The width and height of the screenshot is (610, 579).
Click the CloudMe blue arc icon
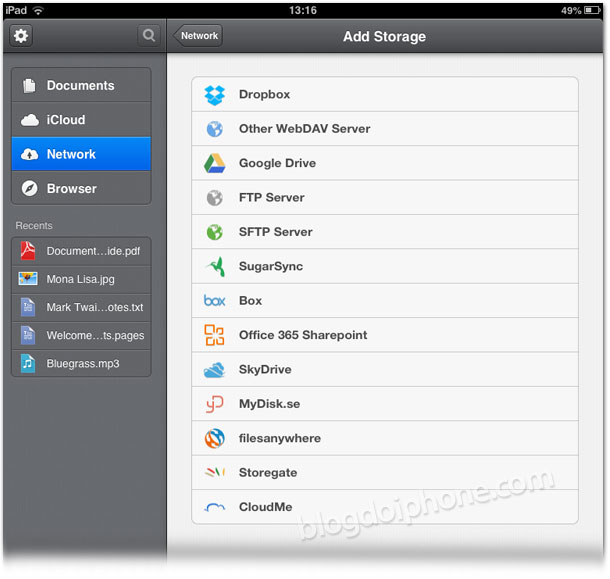tap(215, 507)
